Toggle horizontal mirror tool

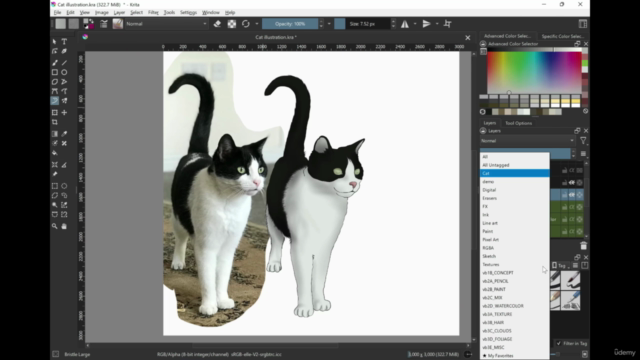pyautogui.click(x=404, y=24)
